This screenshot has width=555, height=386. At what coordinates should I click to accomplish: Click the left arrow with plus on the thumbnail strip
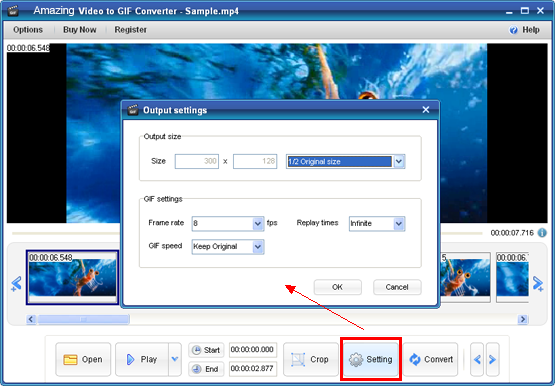pos(16,283)
